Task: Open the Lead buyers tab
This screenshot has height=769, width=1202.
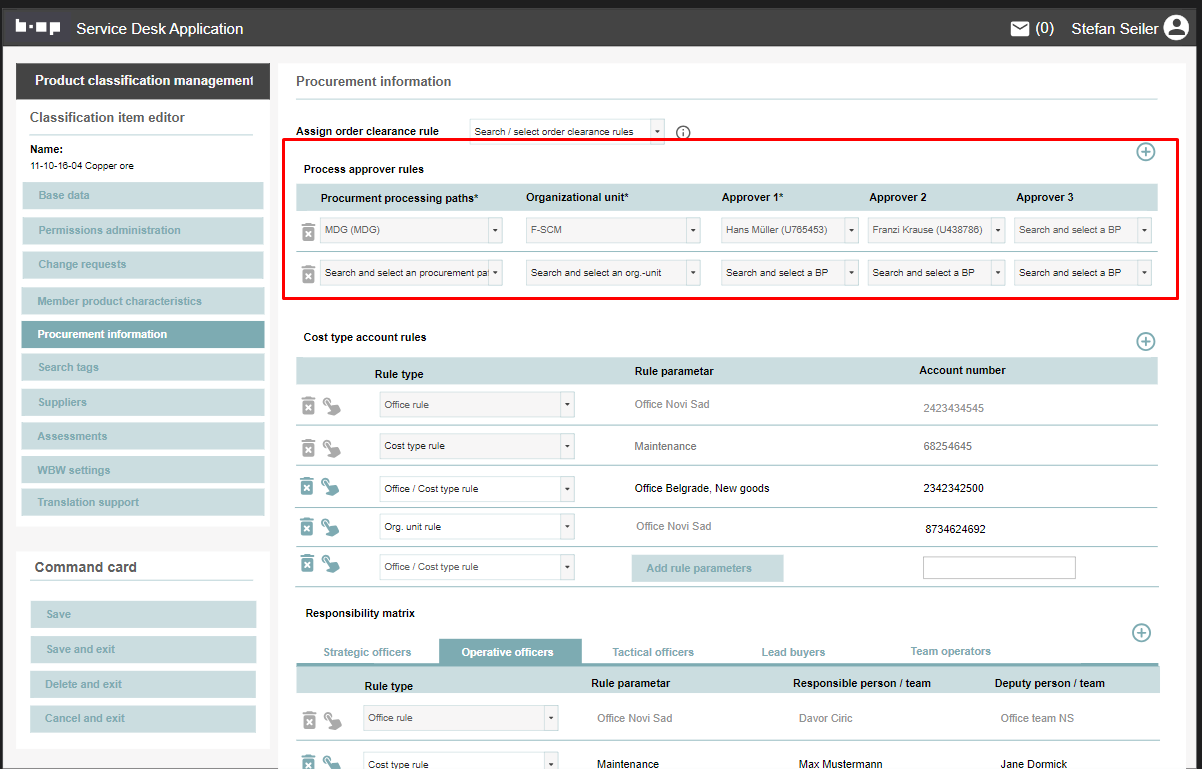Action: click(x=793, y=652)
